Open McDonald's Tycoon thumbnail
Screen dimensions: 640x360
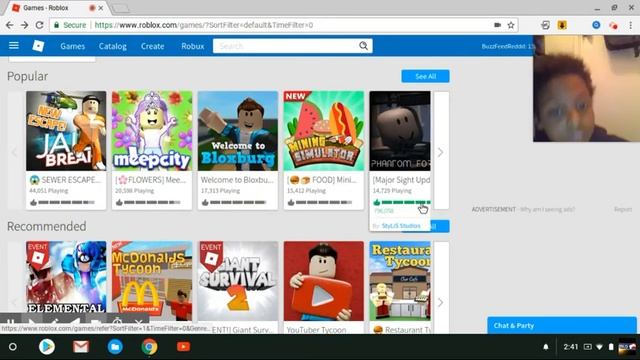[152, 281]
